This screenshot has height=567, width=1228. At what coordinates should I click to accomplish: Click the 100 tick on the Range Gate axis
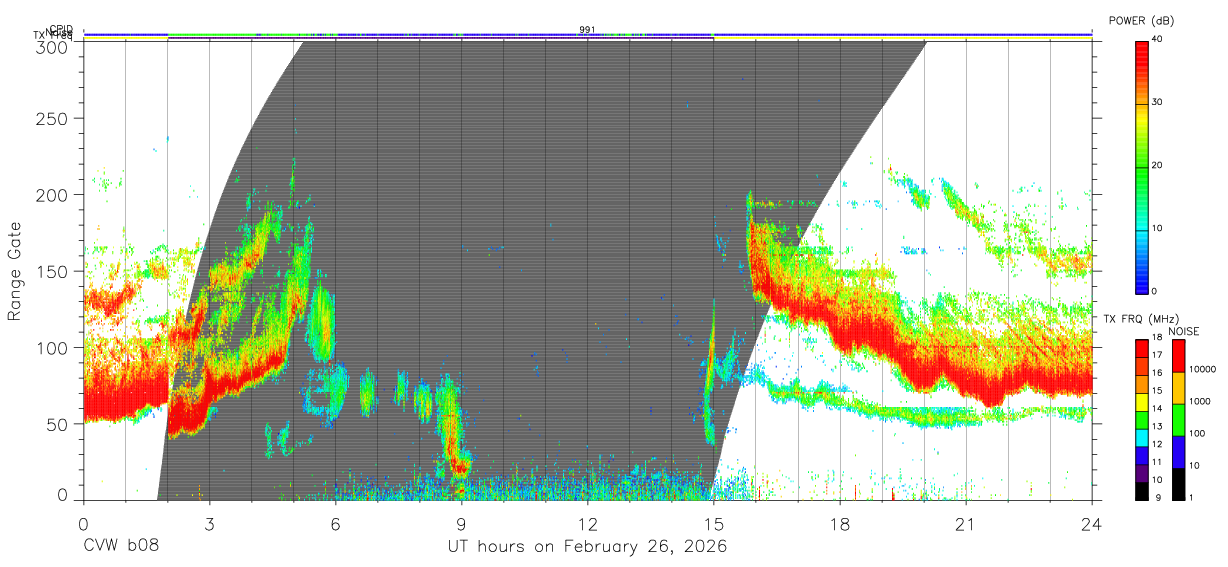(54, 347)
